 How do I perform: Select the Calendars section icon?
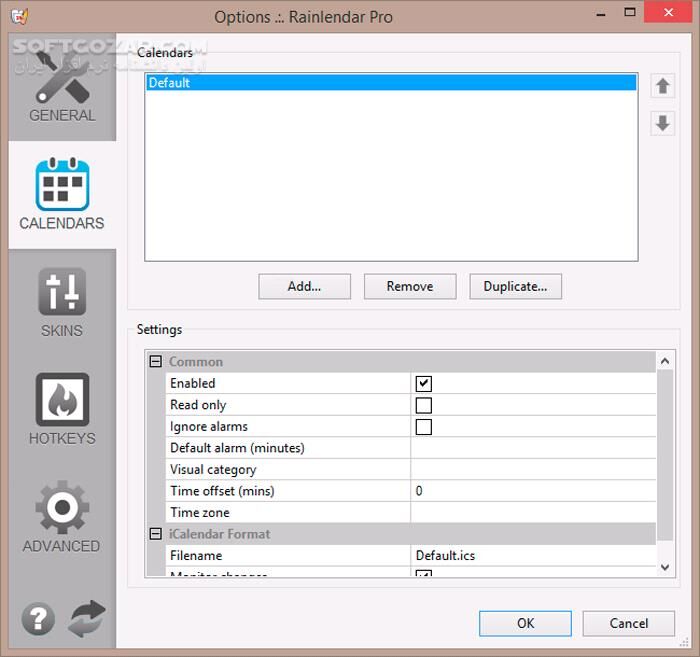click(x=62, y=185)
